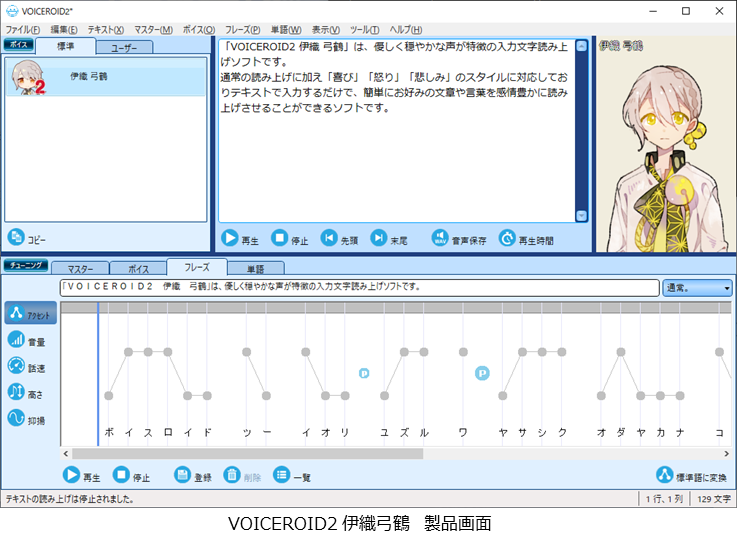
Task: Jump to the end with 末尾
Action: click(388, 239)
